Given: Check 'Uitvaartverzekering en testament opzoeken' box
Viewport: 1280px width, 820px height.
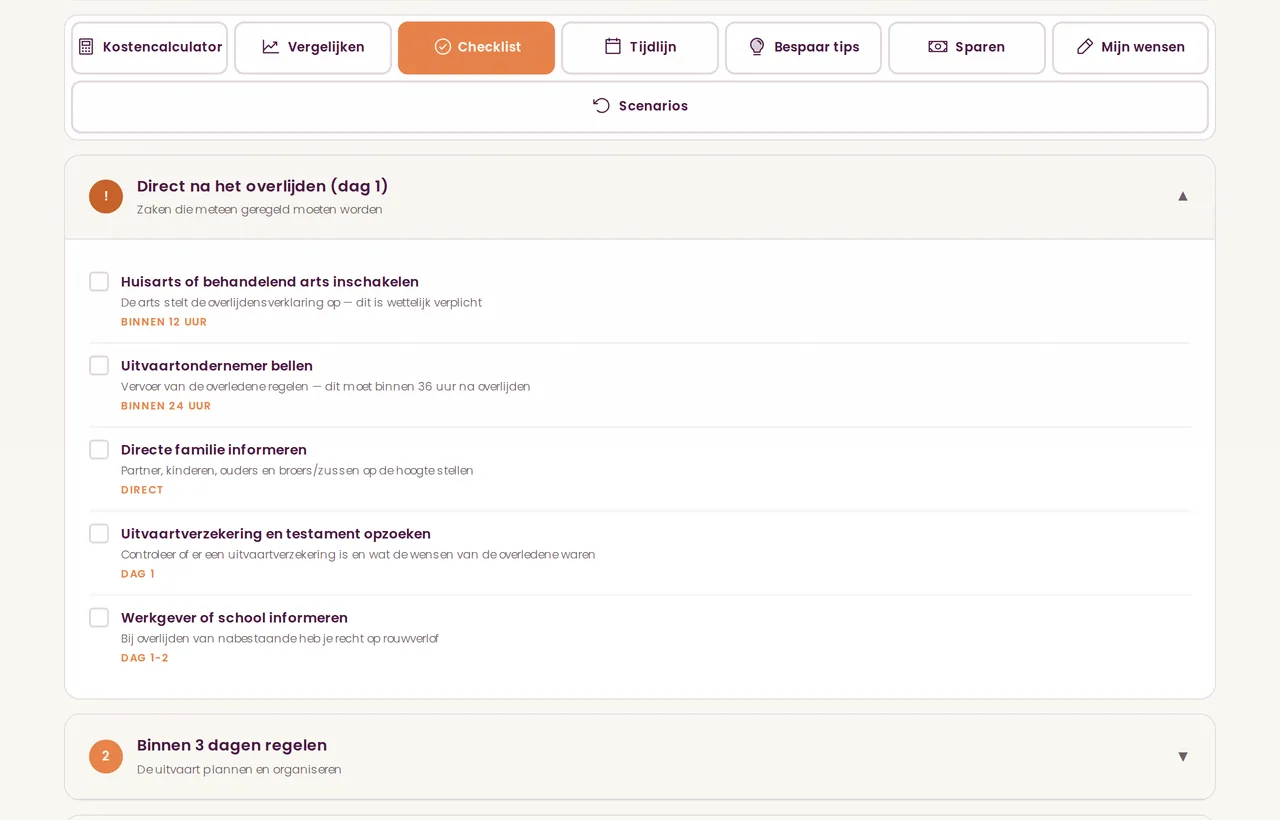Looking at the screenshot, I should coord(99,534).
